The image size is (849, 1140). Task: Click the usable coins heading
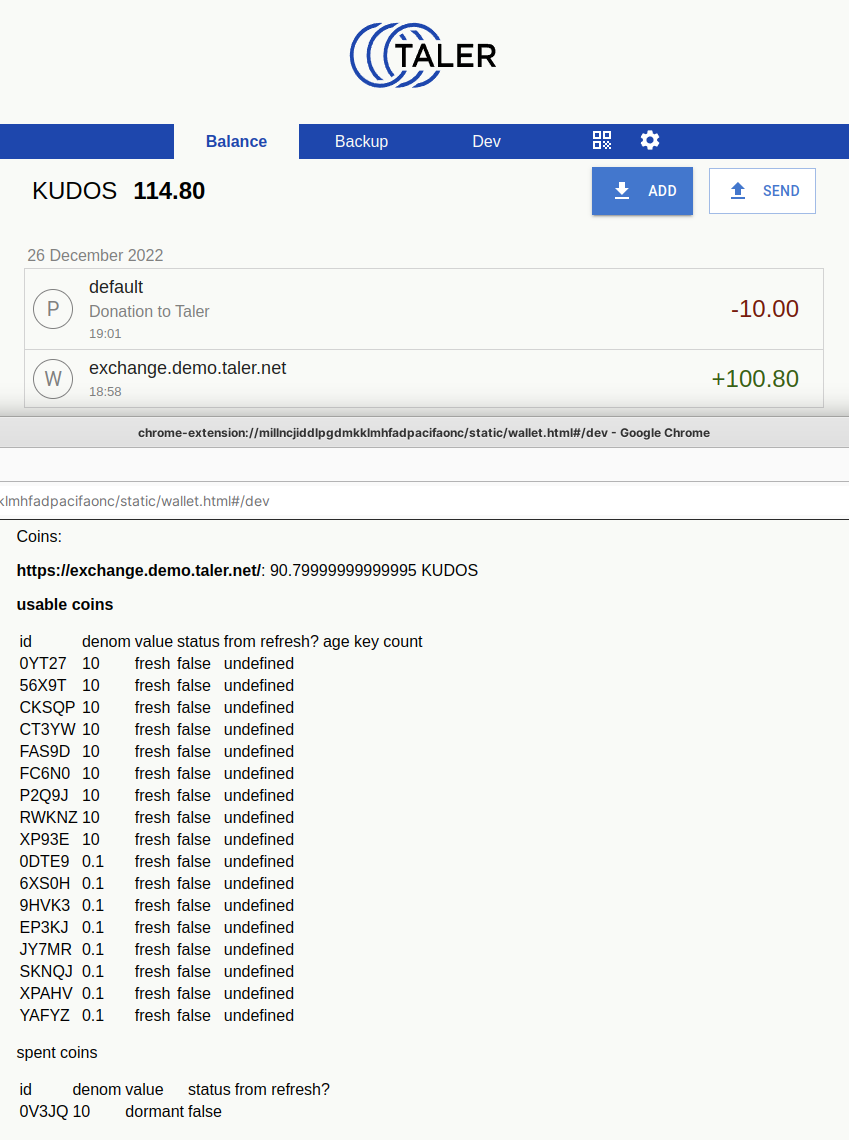pyautogui.click(x=65, y=605)
